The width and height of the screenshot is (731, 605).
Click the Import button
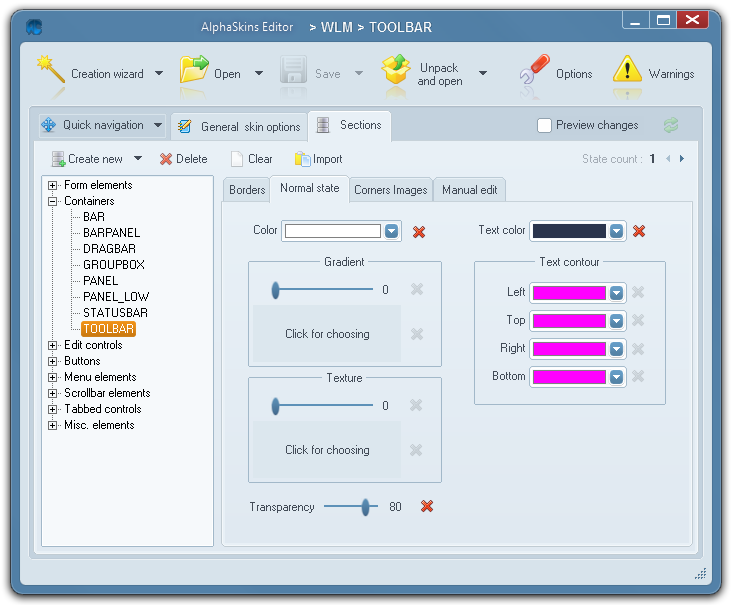[x=318, y=159]
